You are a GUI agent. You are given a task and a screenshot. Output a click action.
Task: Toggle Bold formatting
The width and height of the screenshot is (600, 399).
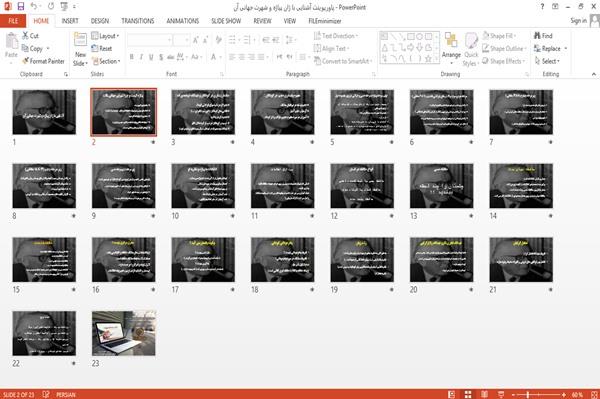pos(132,57)
